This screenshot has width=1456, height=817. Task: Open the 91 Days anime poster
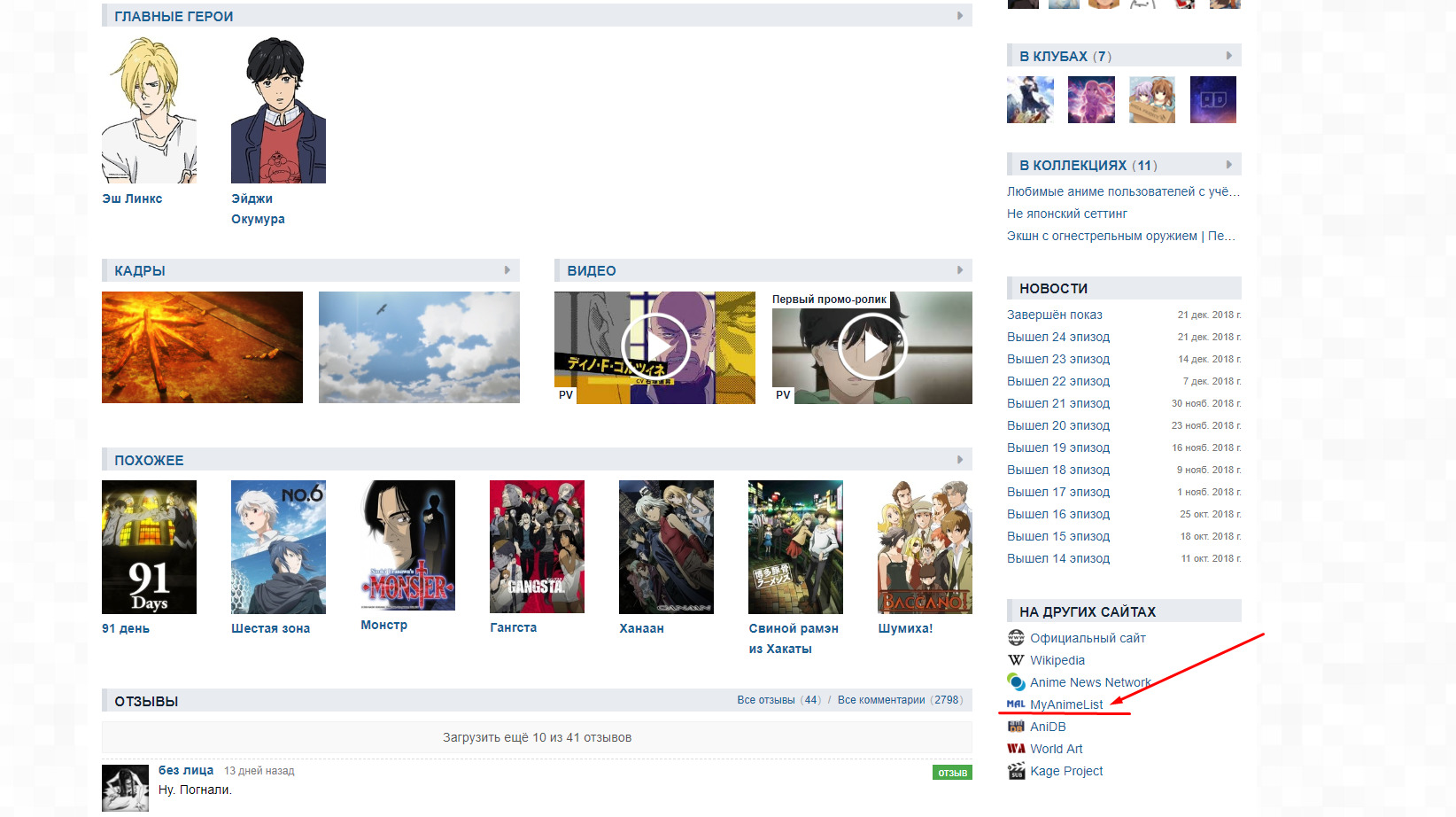(149, 547)
